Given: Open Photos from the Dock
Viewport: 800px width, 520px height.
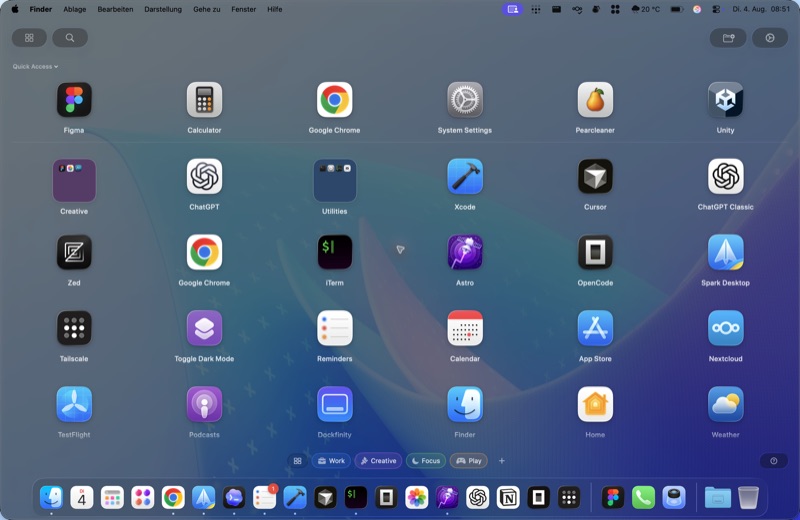Looking at the screenshot, I should click(417, 497).
